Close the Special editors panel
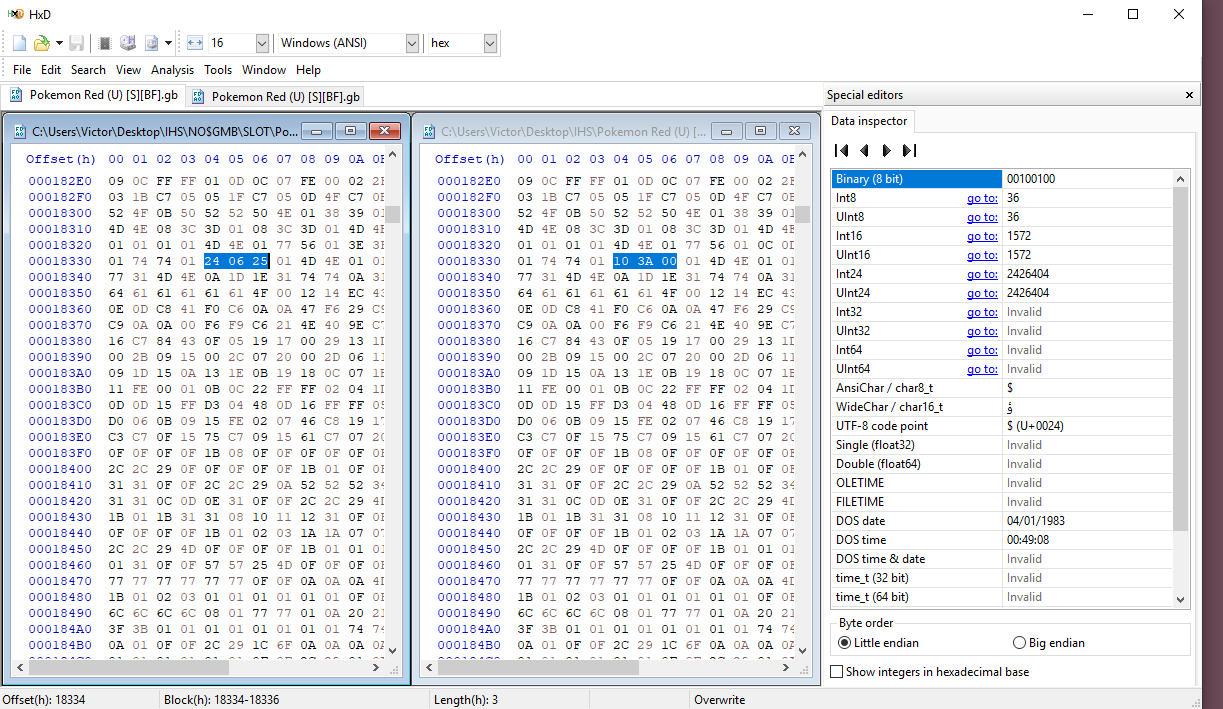This screenshot has width=1223, height=709. (x=1189, y=95)
